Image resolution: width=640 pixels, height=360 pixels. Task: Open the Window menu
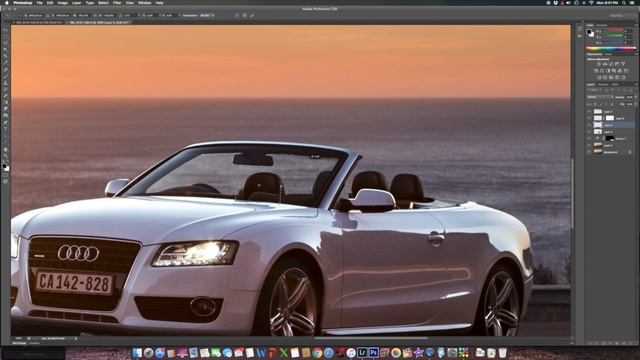144,3
